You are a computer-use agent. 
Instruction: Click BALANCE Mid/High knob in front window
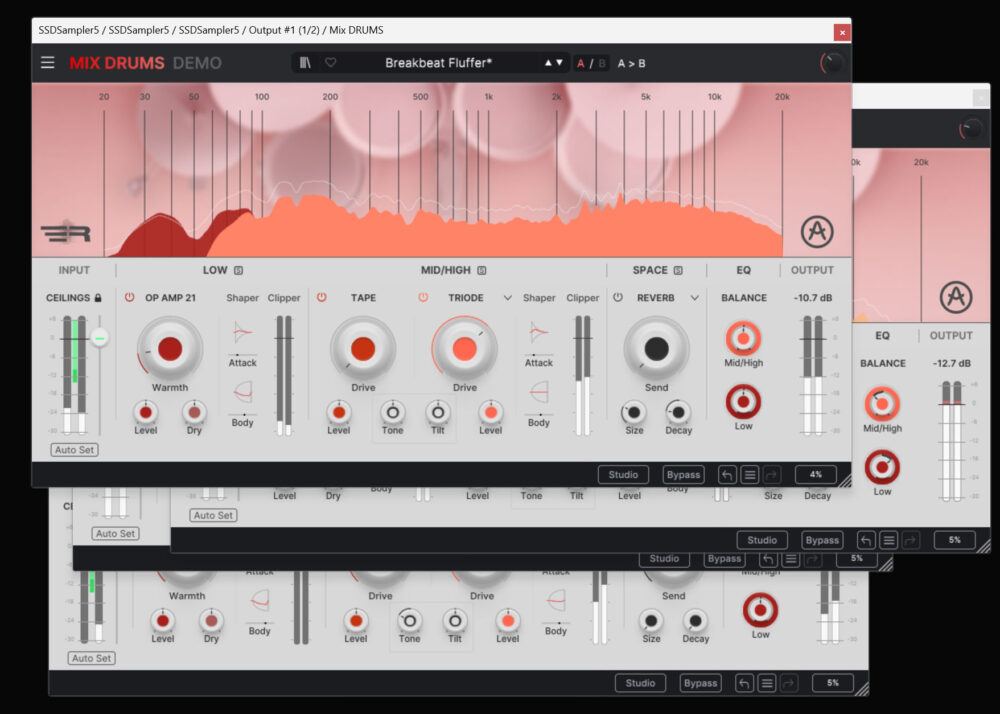743,339
